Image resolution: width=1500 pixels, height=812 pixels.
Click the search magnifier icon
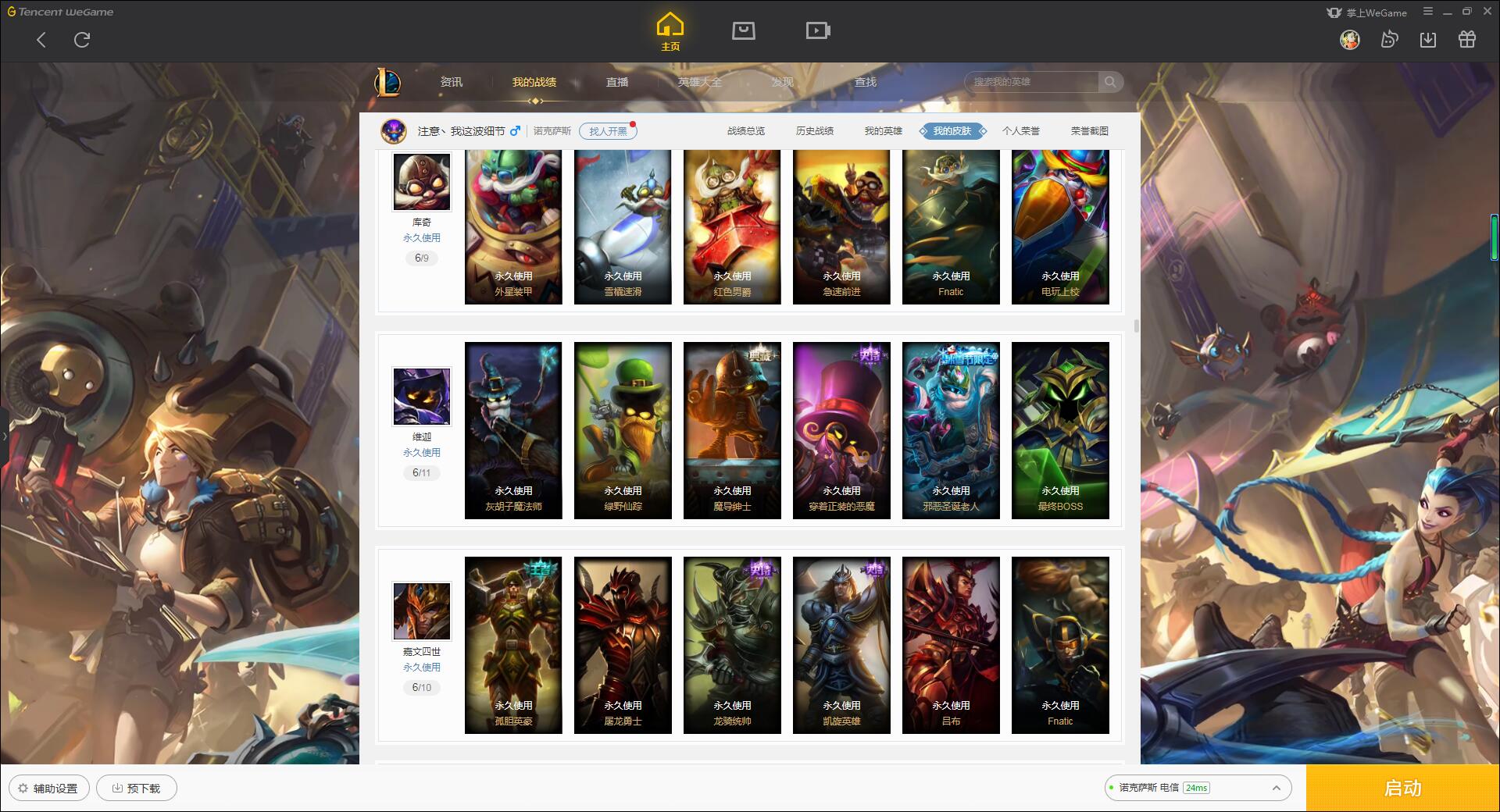pos(1110,81)
